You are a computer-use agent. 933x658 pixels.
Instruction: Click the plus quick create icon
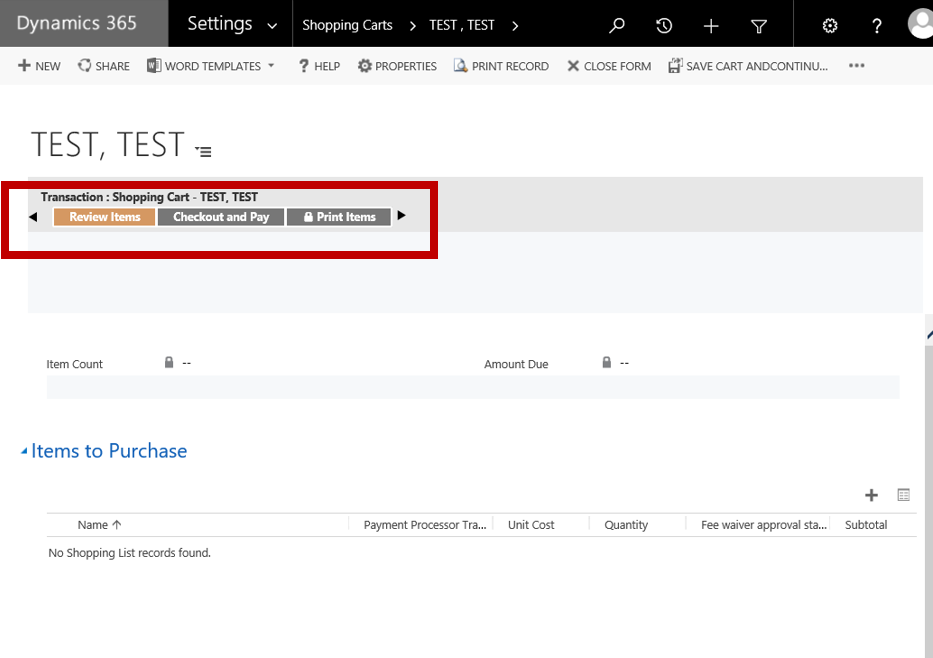click(x=711, y=26)
